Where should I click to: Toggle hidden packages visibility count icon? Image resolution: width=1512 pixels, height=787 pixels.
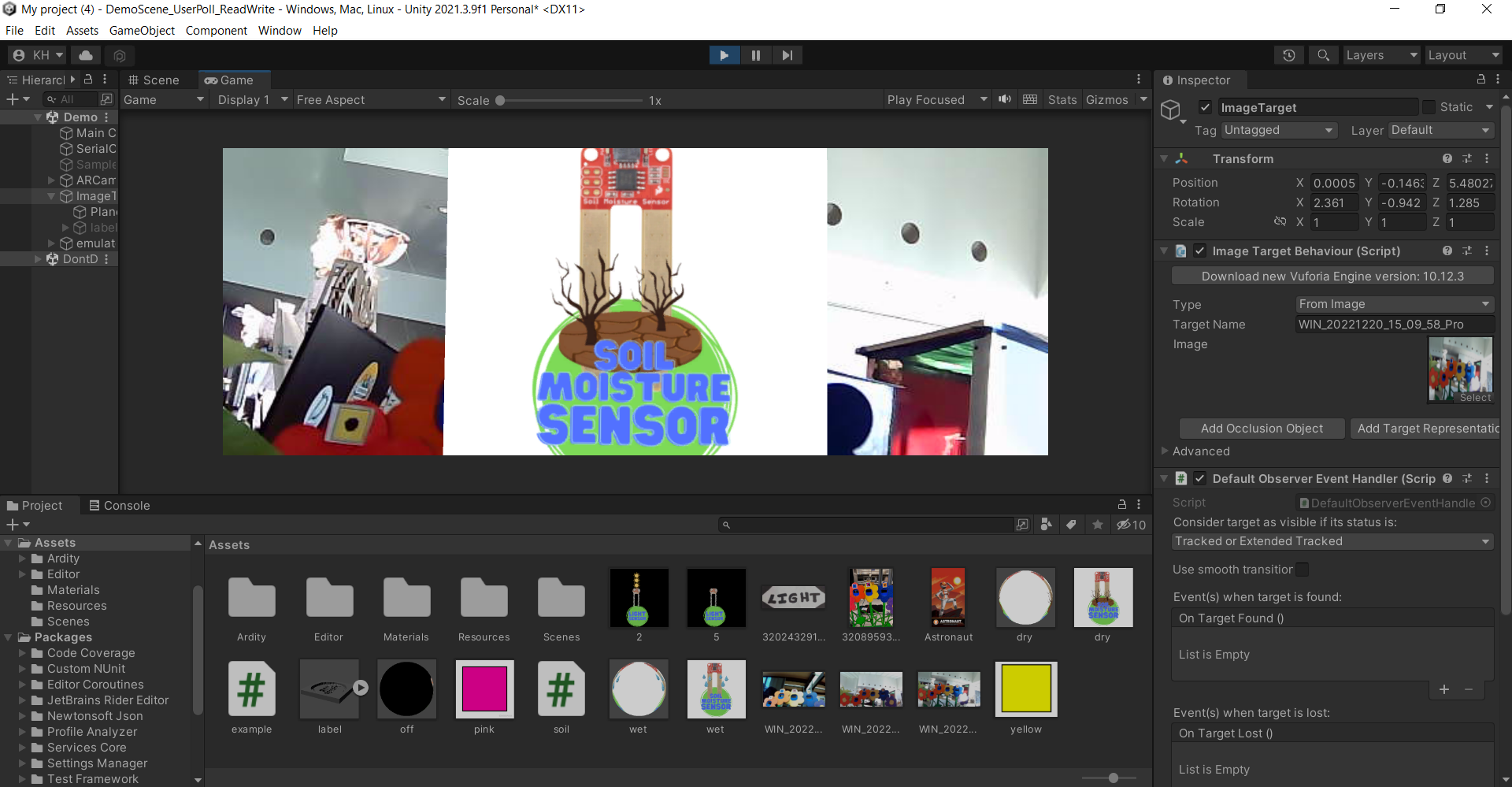tap(1131, 525)
